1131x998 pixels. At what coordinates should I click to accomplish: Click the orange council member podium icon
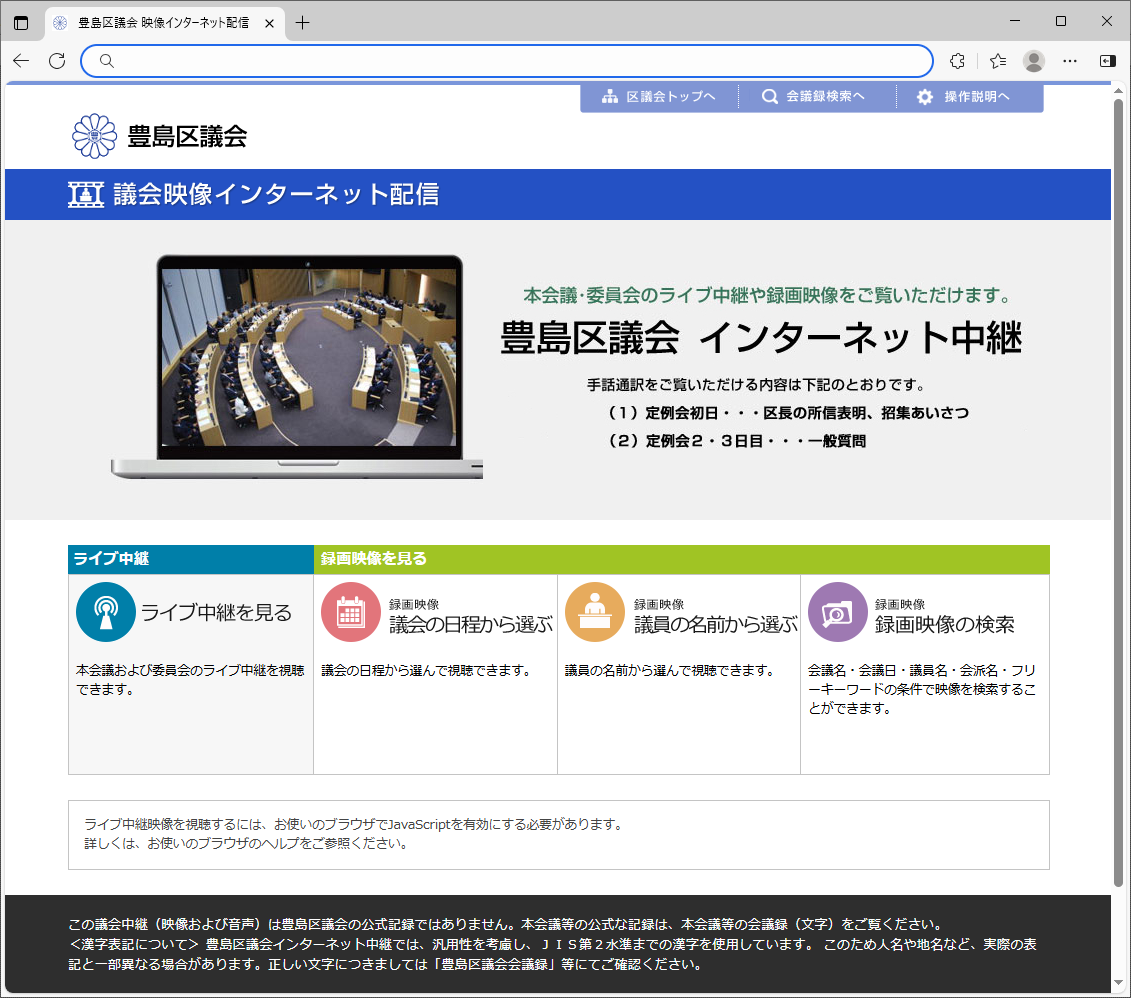(595, 612)
